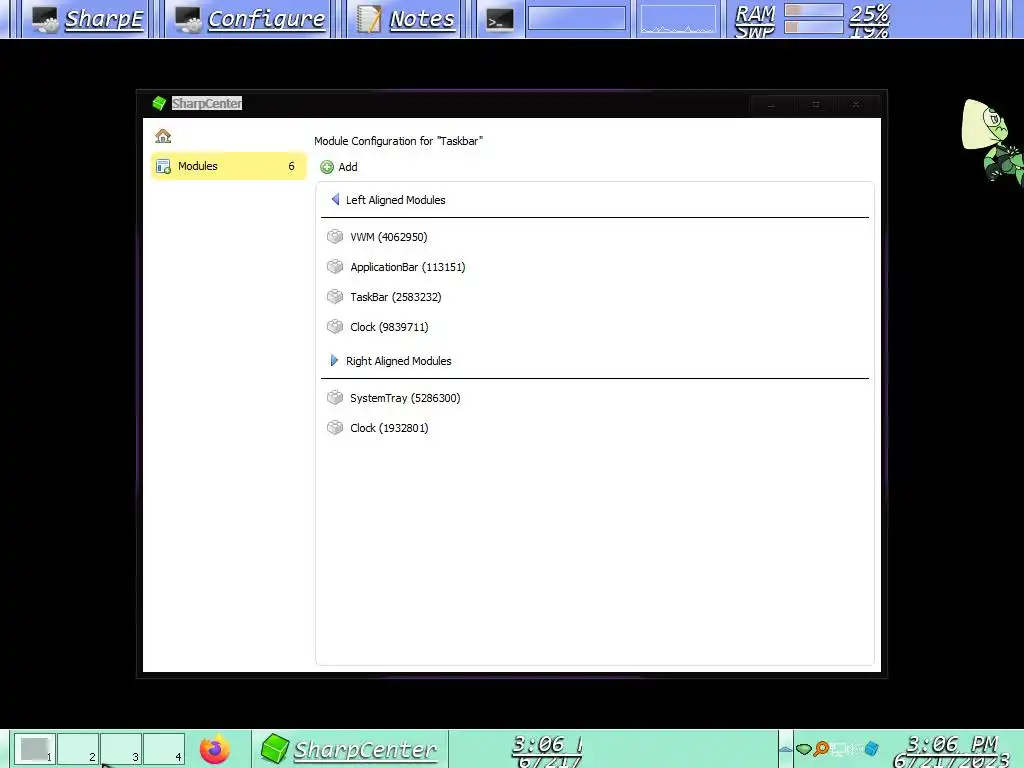
Task: Switch to virtual desktop 3
Action: (121, 749)
